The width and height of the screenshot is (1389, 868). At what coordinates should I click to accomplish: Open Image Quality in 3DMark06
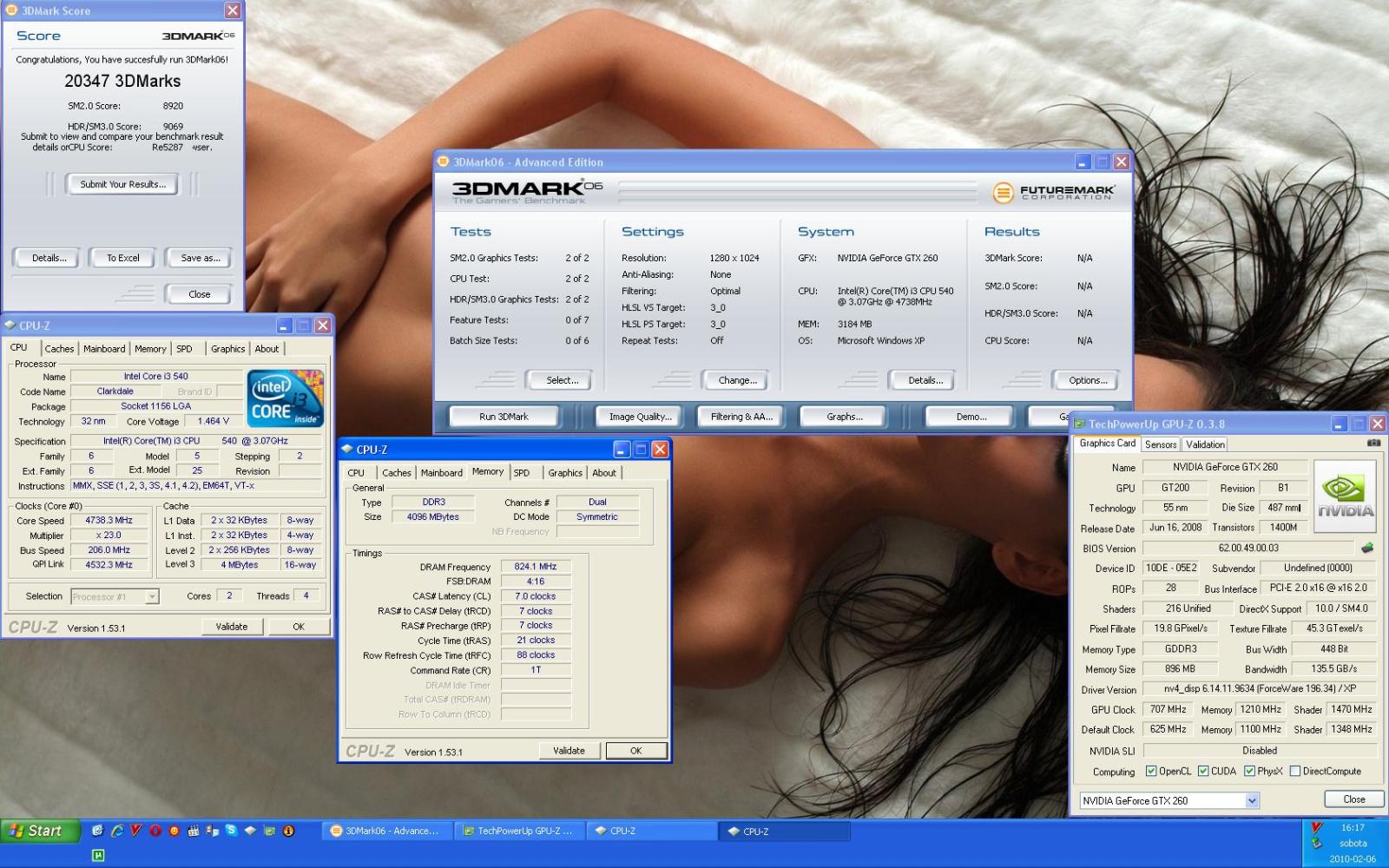click(x=640, y=417)
